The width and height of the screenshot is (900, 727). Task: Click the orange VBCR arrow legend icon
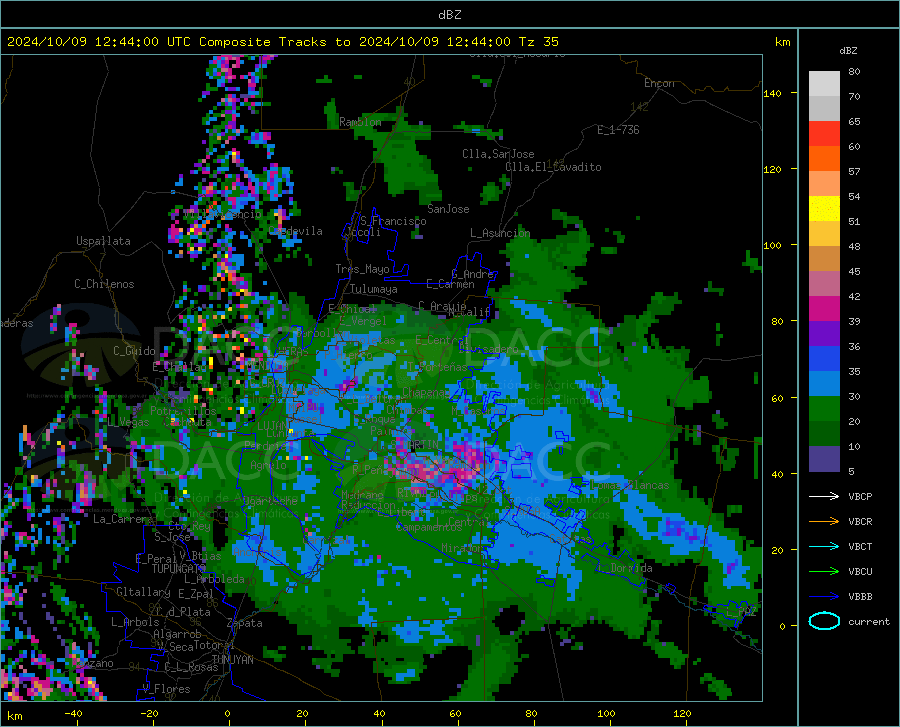tap(824, 522)
